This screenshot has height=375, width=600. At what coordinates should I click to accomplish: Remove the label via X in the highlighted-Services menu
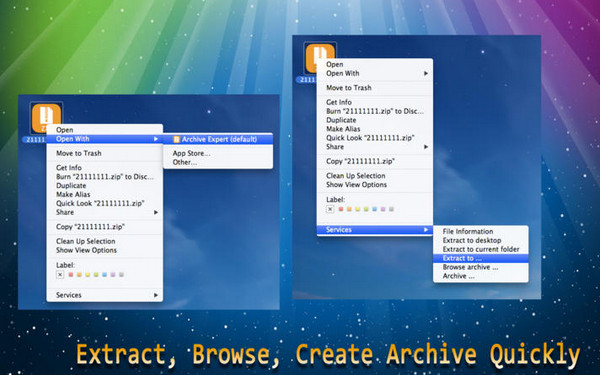point(330,209)
